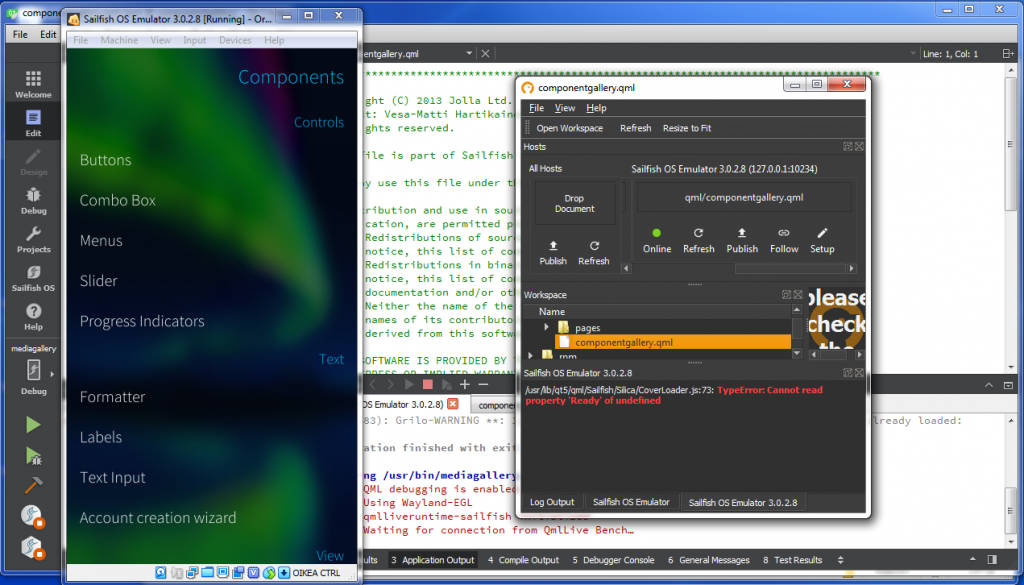
Task: Open View menu in componentgallery.qml window
Action: pos(565,108)
